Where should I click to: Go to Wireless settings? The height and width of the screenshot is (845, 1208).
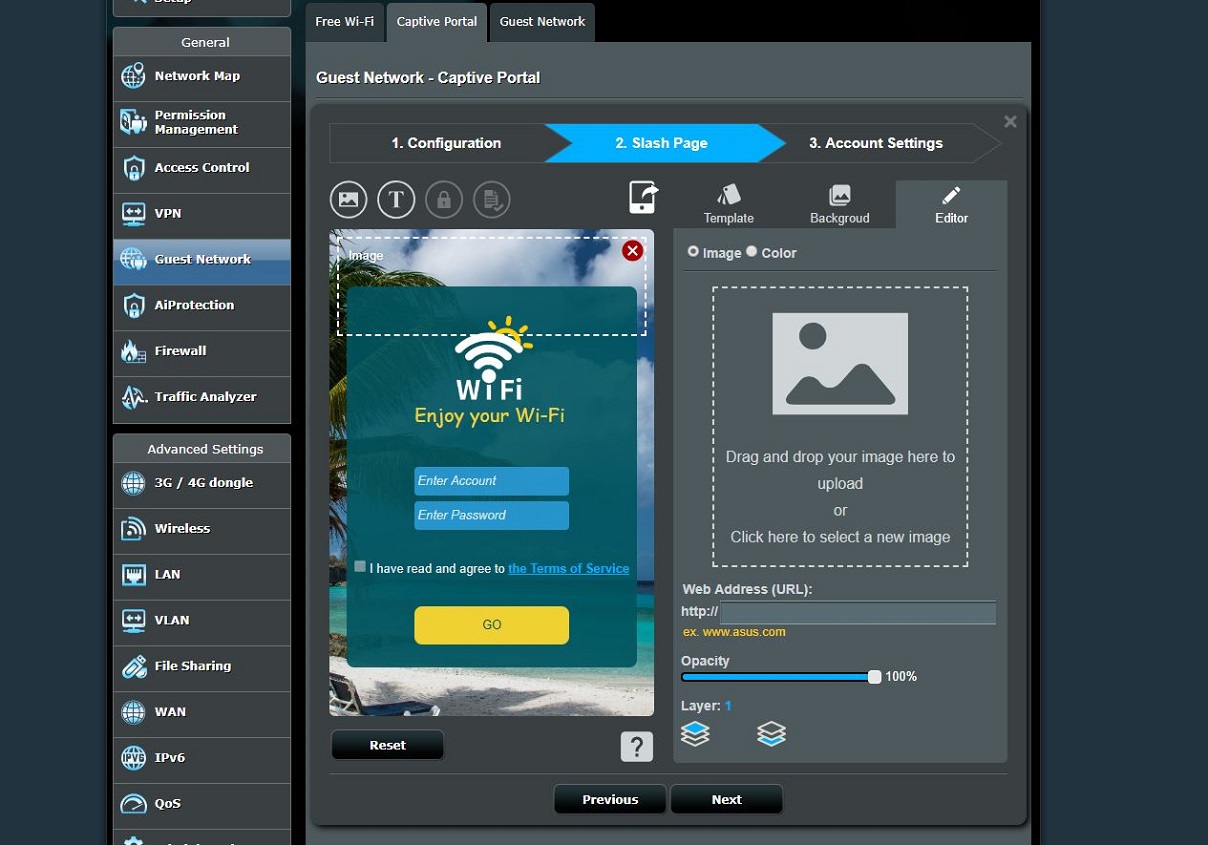(202, 529)
